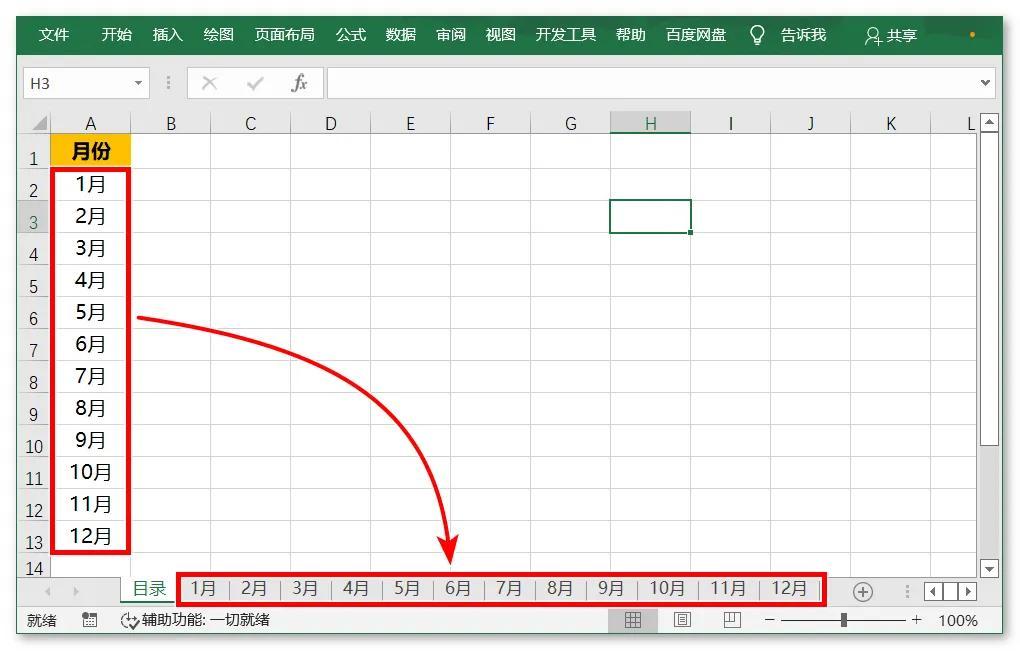Click horizontal scrollbar right arrow
This screenshot has height=651, width=1020.
click(x=969, y=592)
